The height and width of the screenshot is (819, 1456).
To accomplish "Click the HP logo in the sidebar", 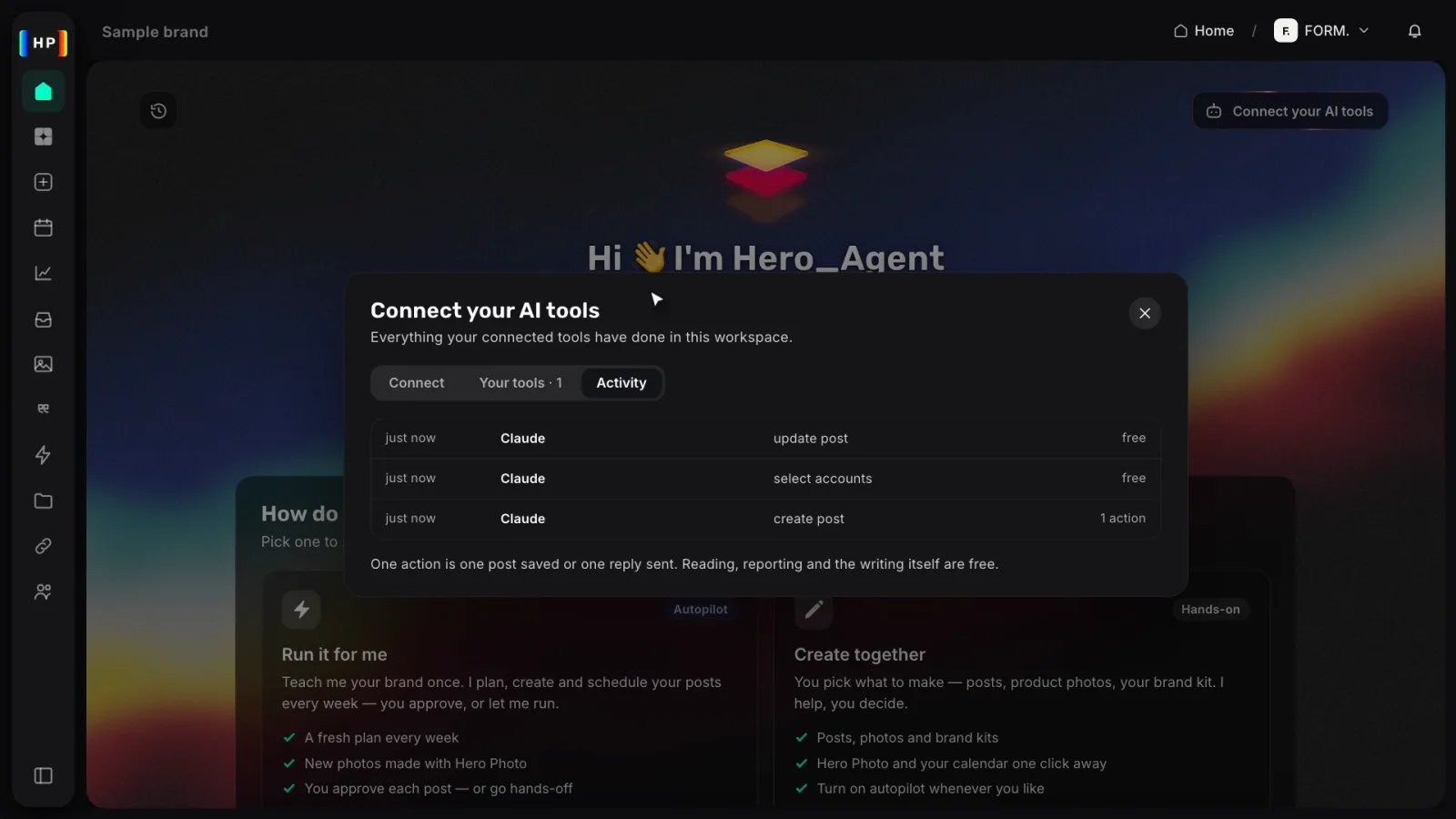I will pos(43,43).
